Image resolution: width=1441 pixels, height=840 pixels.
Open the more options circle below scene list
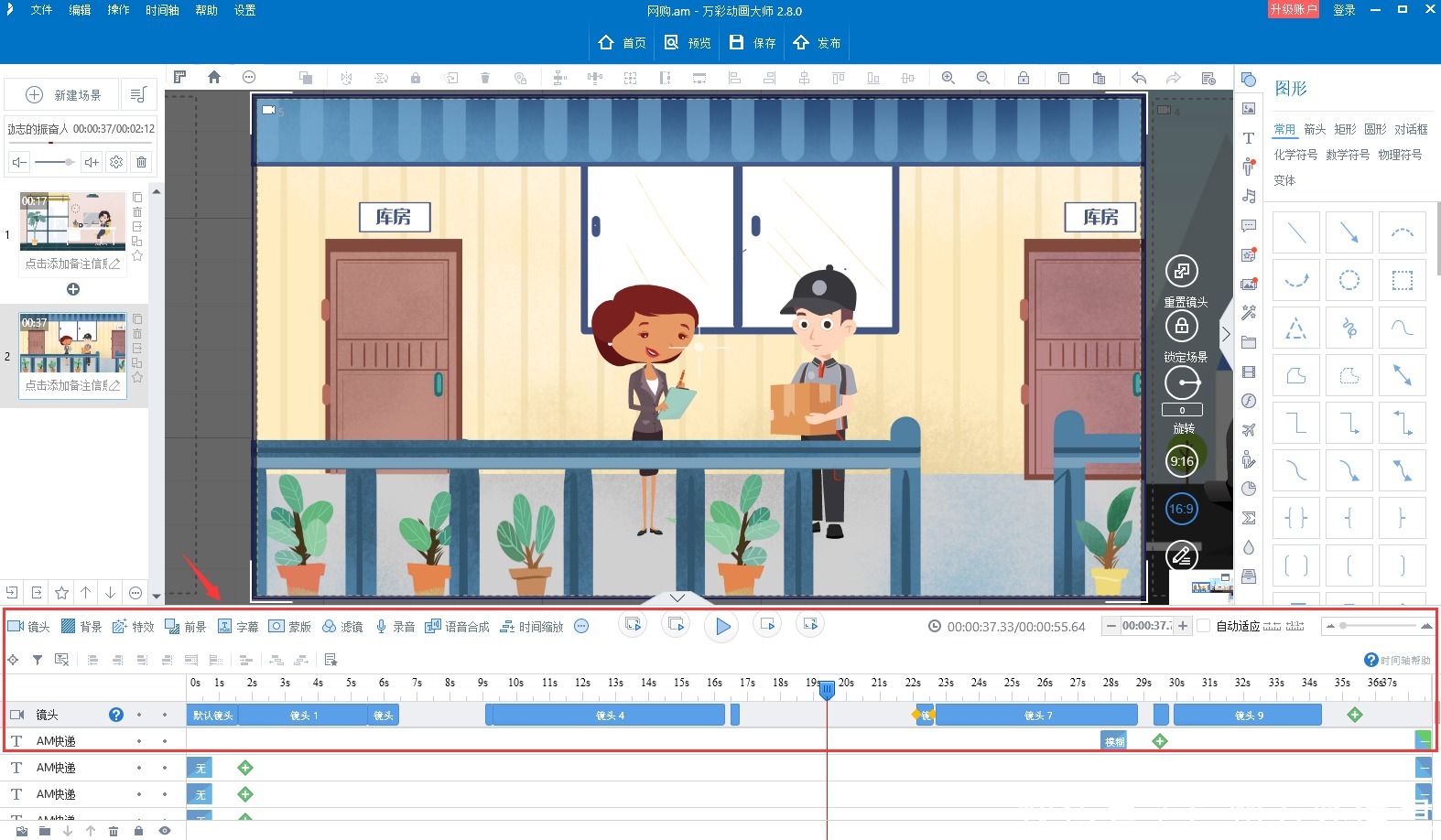[x=135, y=593]
